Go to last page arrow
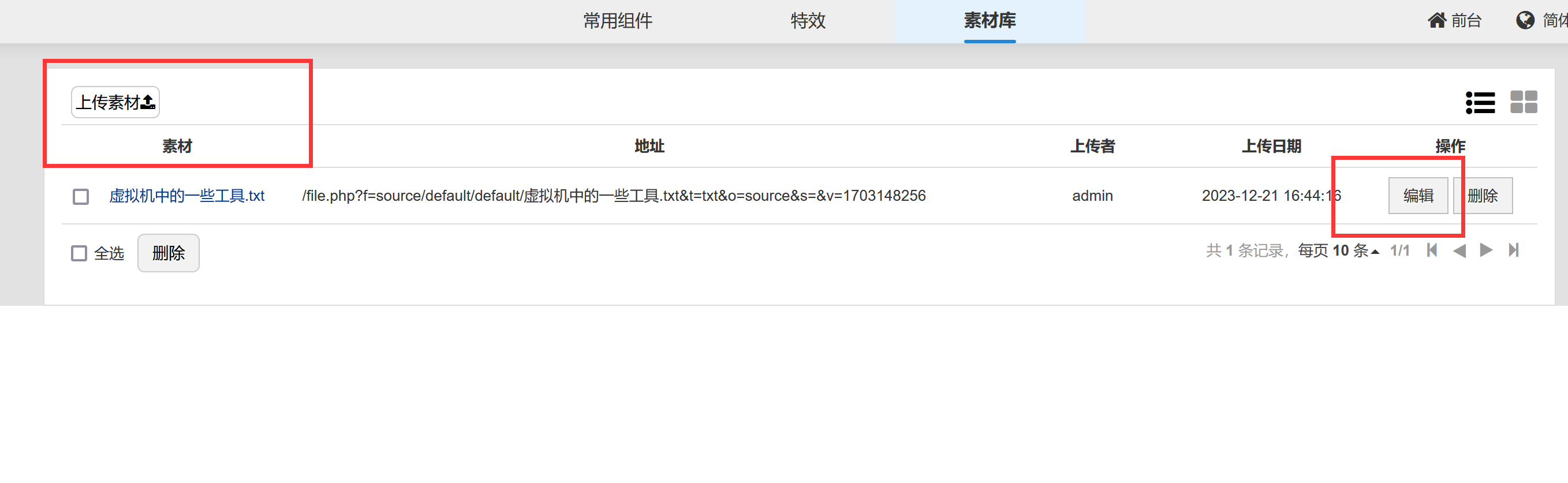Screen dimensions: 1568x483 click(x=1514, y=250)
